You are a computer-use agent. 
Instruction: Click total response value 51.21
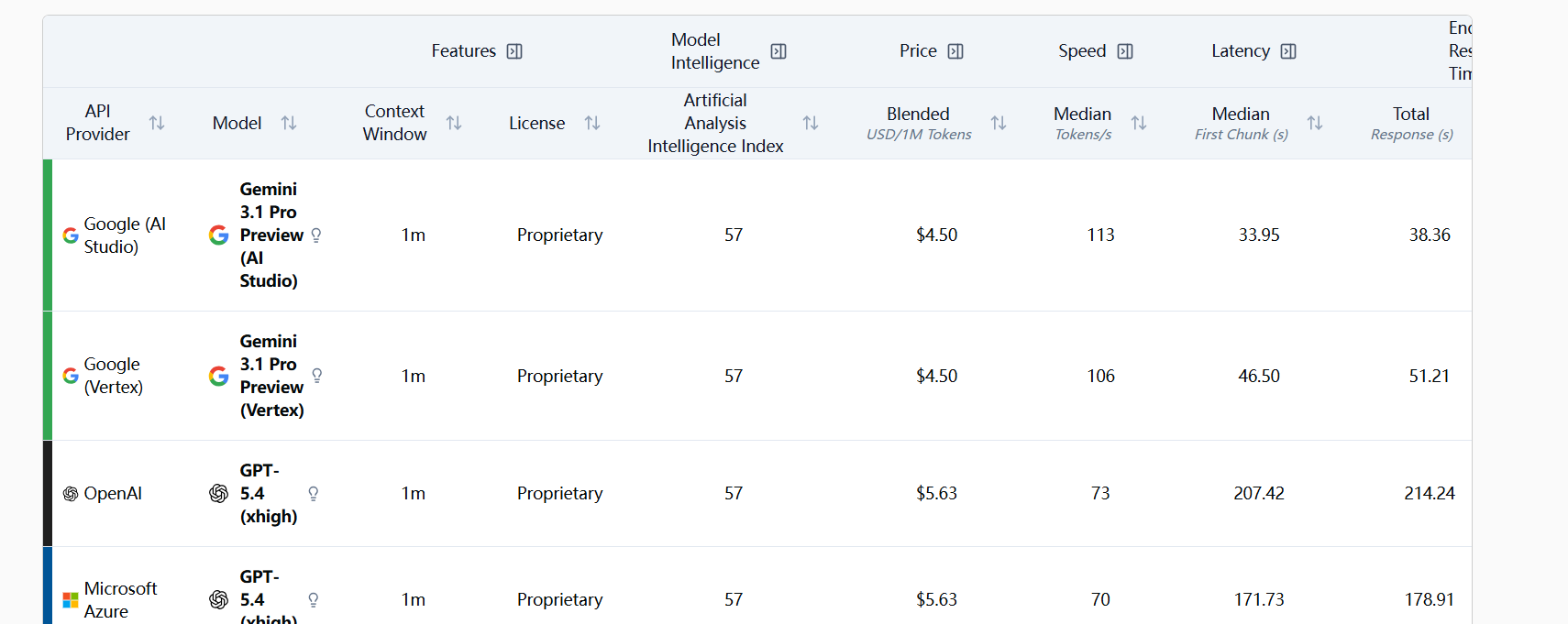click(1430, 376)
